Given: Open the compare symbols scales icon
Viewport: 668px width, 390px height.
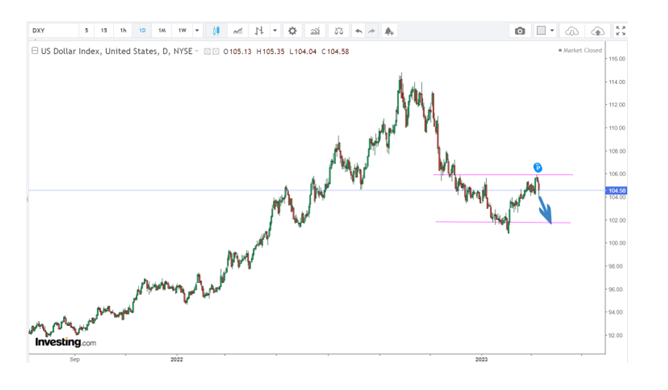Looking at the screenshot, I should click(339, 31).
